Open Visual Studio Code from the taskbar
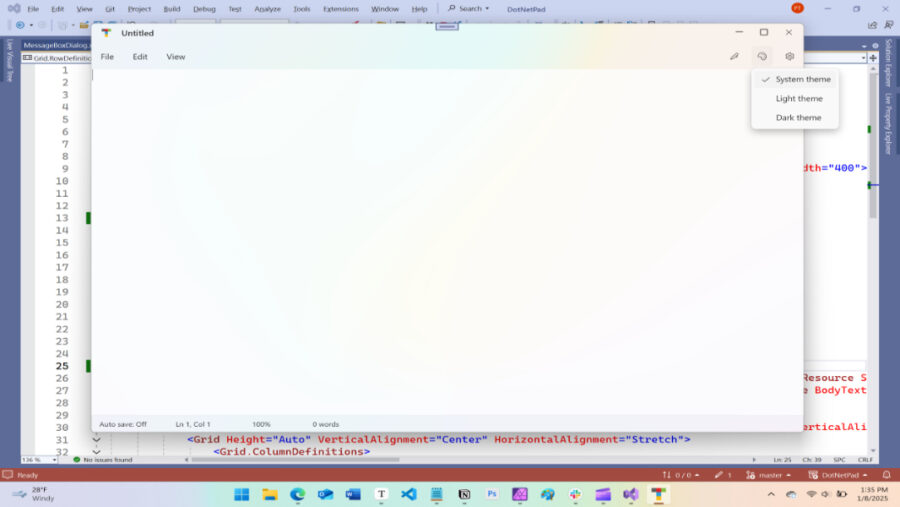Image resolution: width=900 pixels, height=507 pixels. click(409, 494)
